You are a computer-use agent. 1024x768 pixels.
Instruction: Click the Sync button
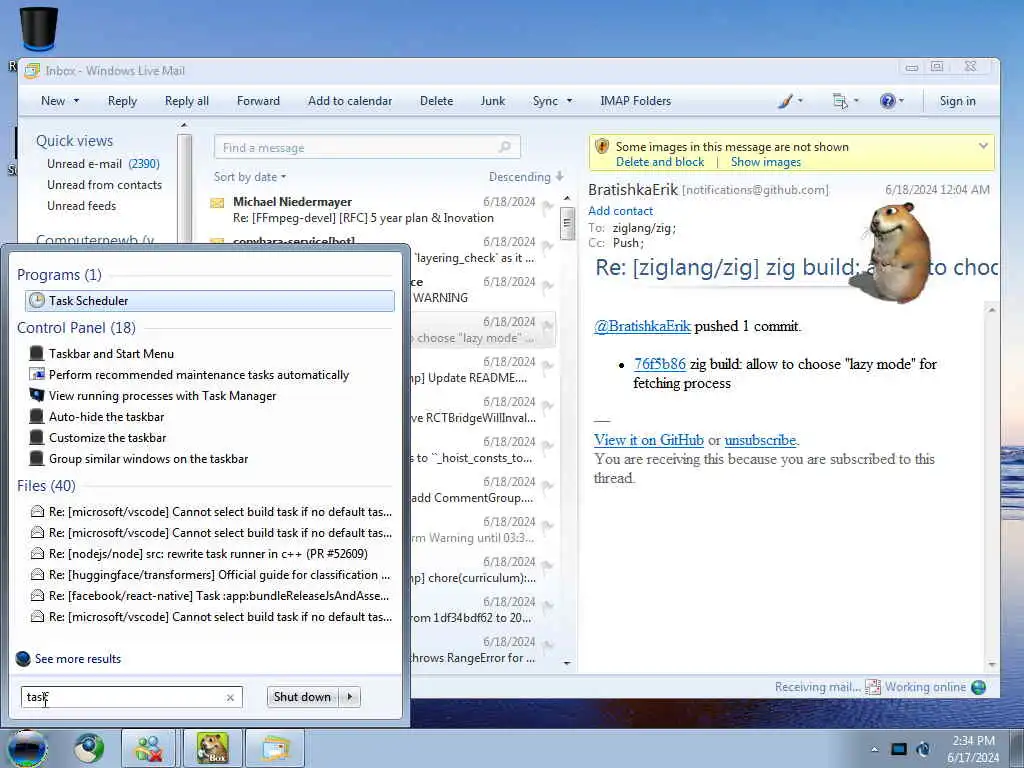tap(545, 101)
